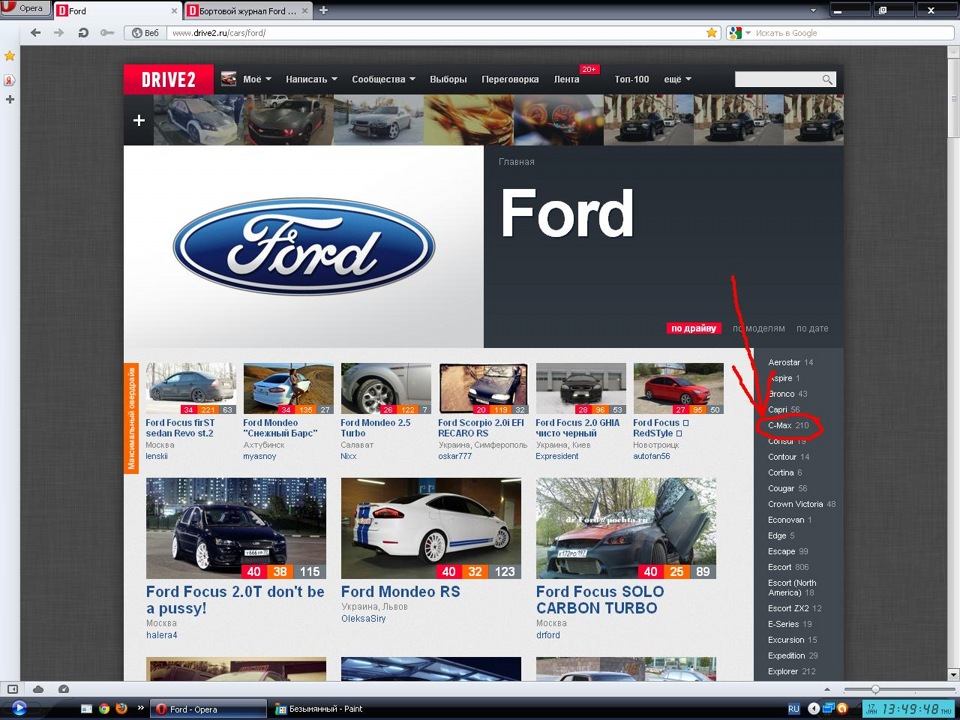Switch to Безымянный - Paint taskbar button
The height and width of the screenshot is (720, 960).
coord(327,709)
